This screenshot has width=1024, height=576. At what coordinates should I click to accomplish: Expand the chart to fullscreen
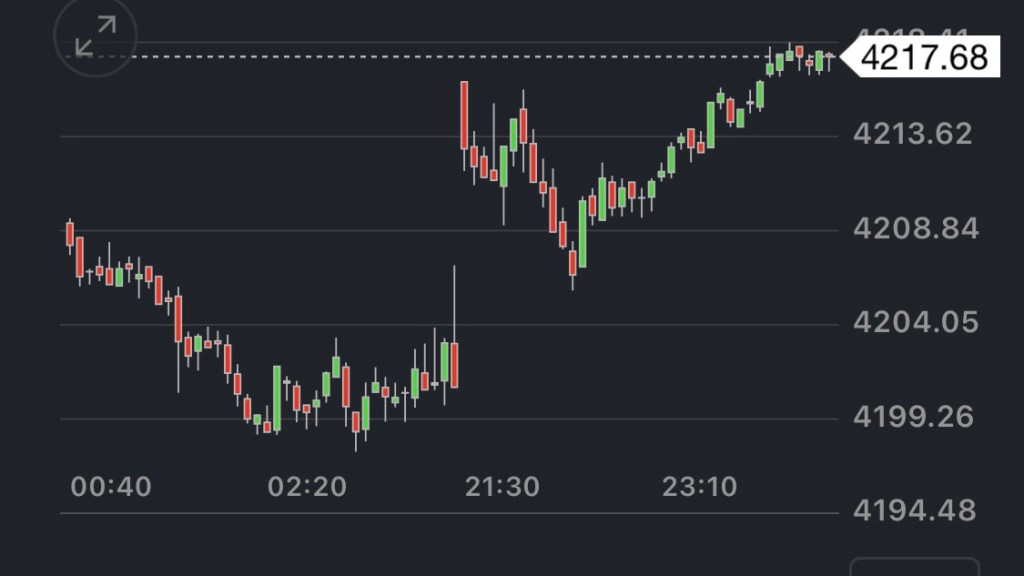pyautogui.click(x=96, y=35)
